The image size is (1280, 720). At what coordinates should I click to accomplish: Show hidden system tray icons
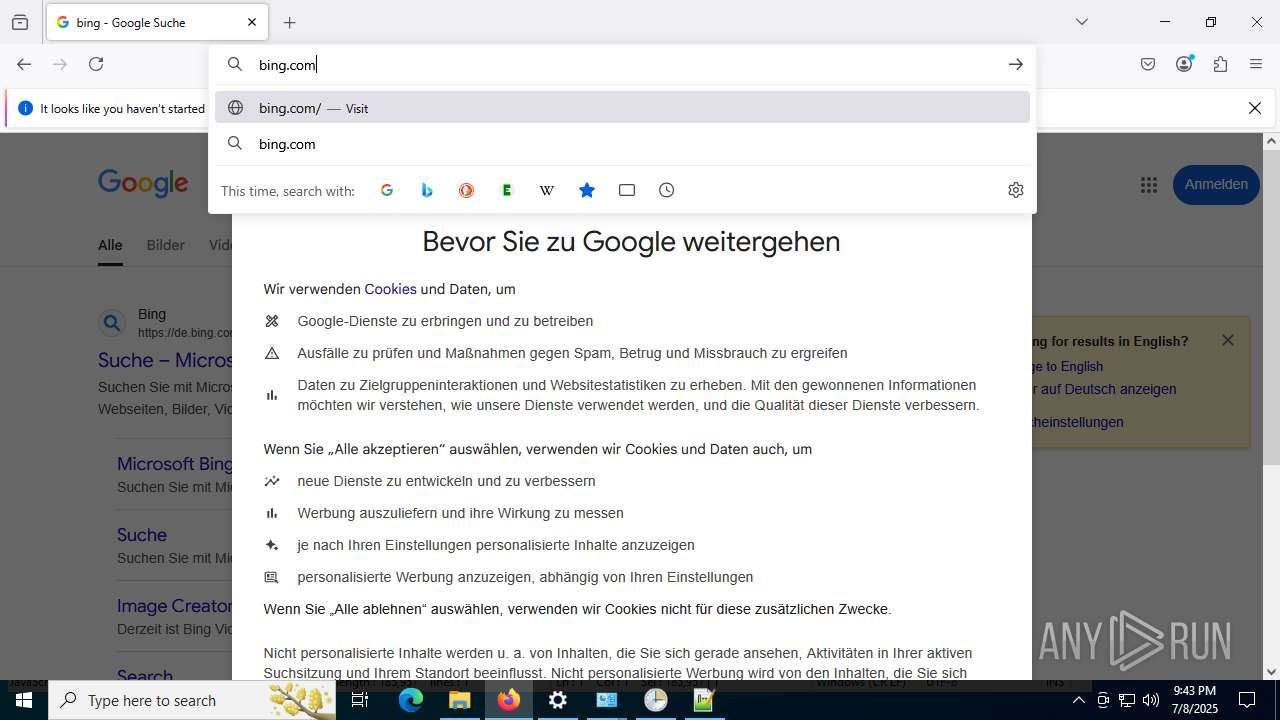tap(1078, 700)
